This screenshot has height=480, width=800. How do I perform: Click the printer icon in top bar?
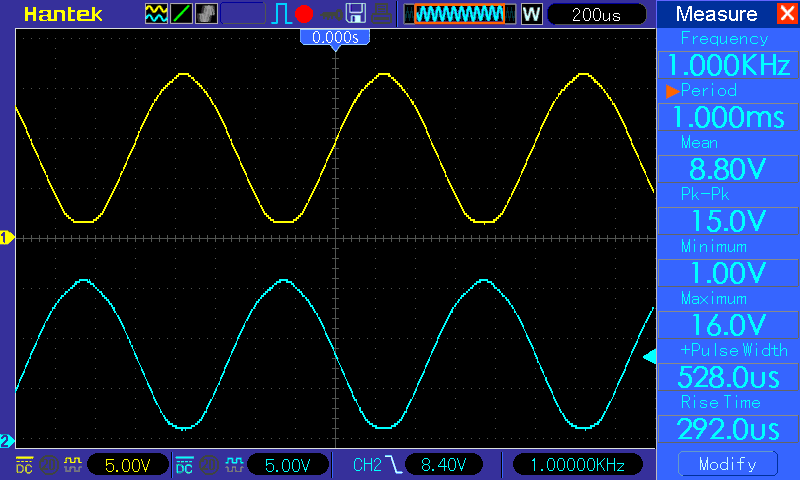(x=381, y=14)
